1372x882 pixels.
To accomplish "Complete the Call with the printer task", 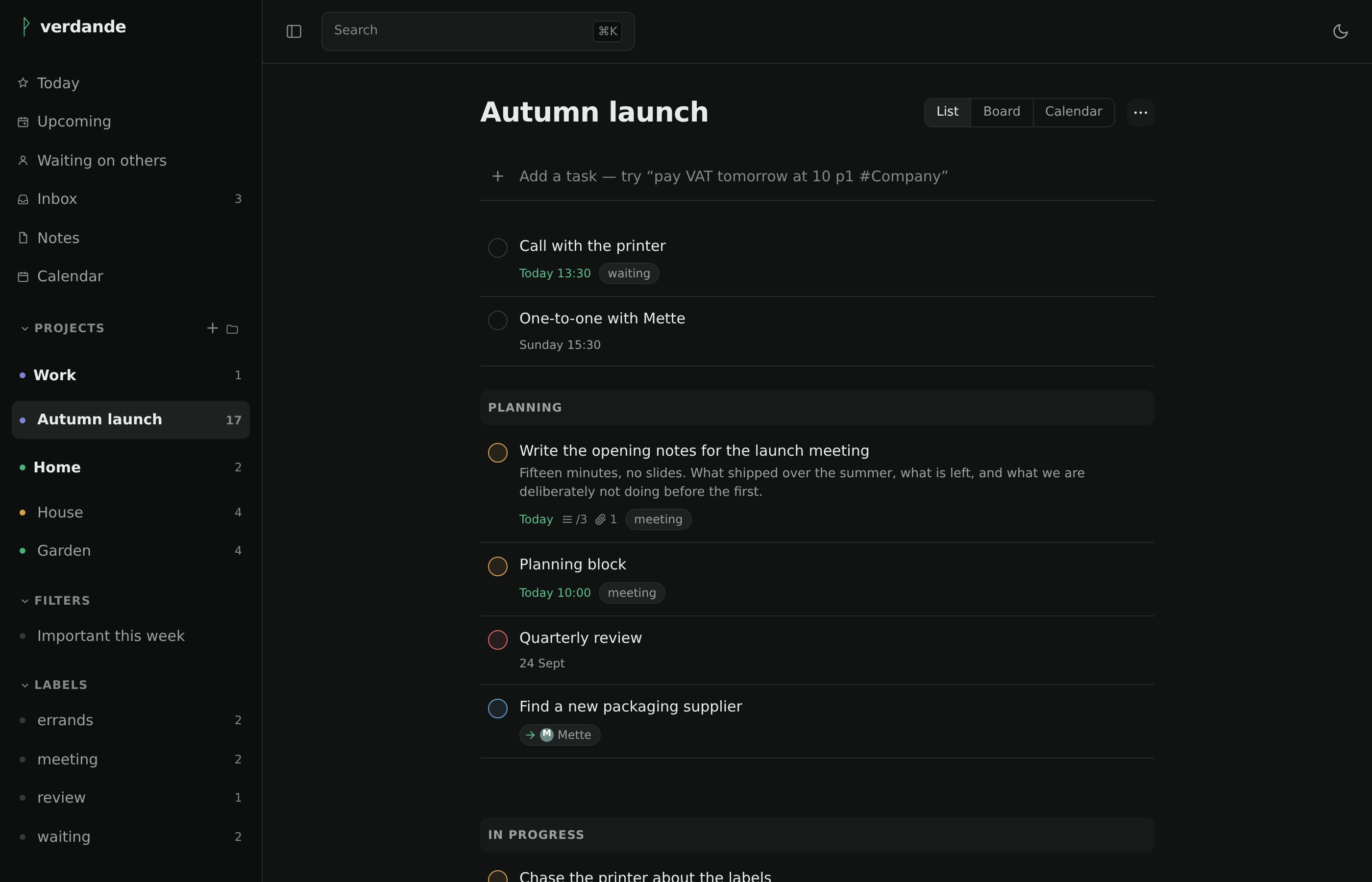I will (x=498, y=248).
